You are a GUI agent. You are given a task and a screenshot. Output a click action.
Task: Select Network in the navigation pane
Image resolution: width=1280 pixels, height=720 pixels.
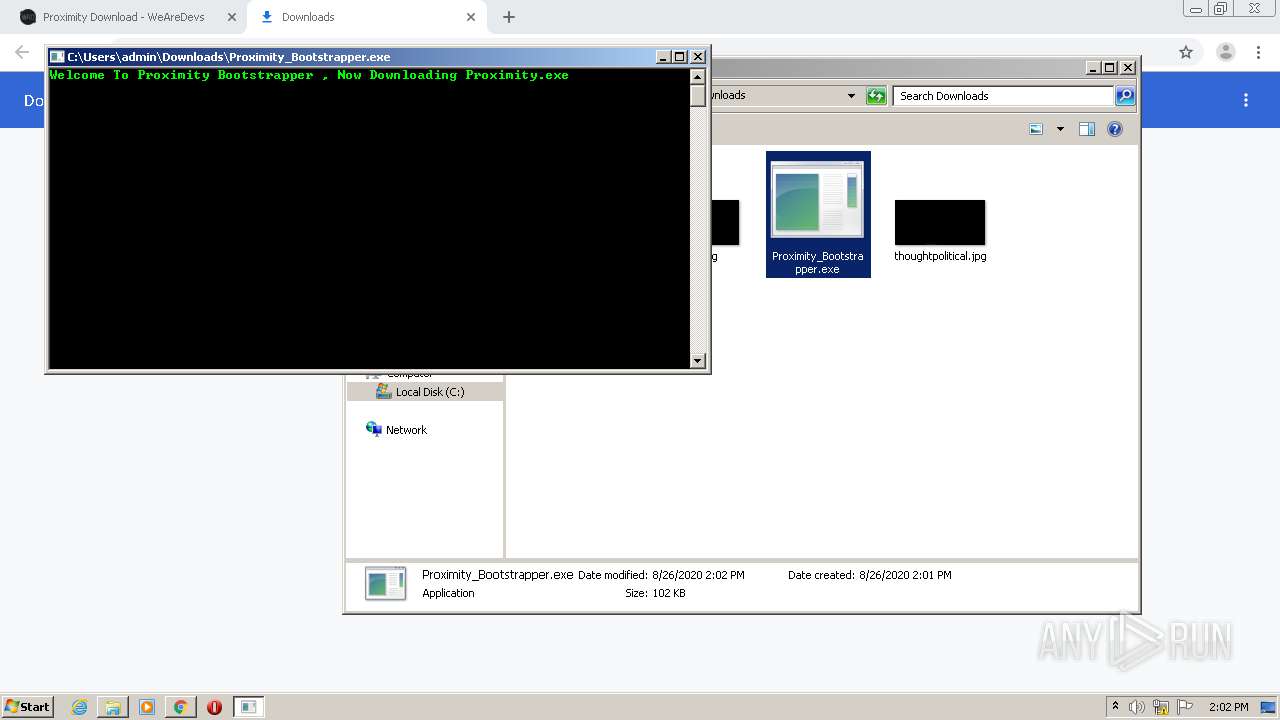(397, 430)
